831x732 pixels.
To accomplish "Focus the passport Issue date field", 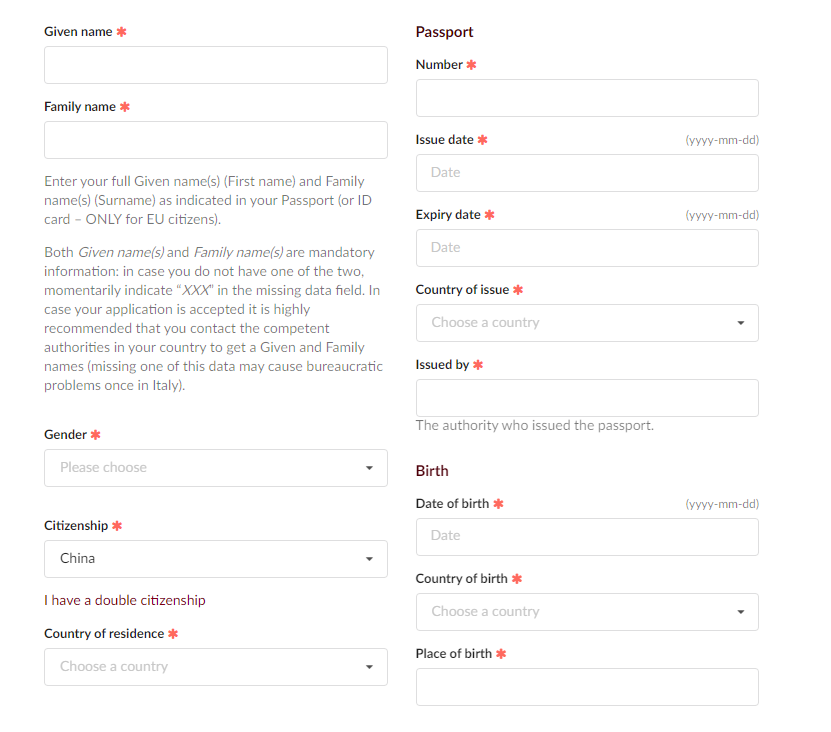I will click(587, 173).
